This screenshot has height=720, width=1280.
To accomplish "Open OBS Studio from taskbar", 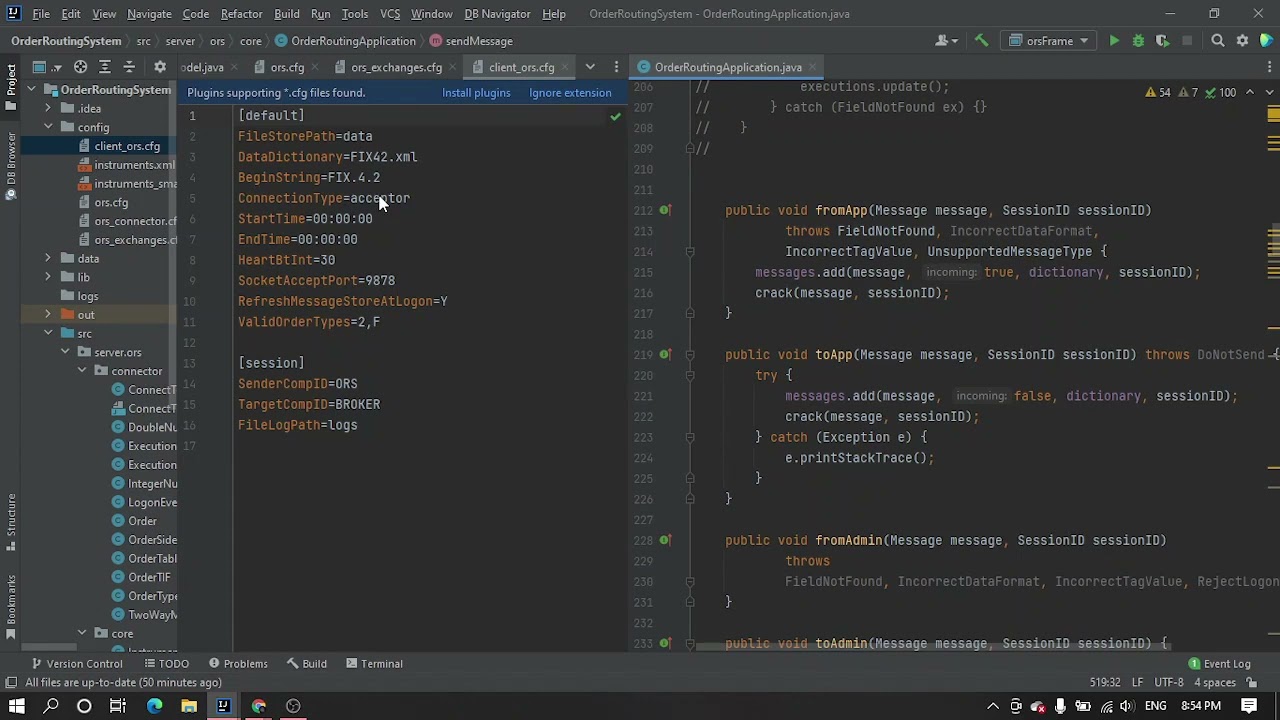I will (x=293, y=706).
